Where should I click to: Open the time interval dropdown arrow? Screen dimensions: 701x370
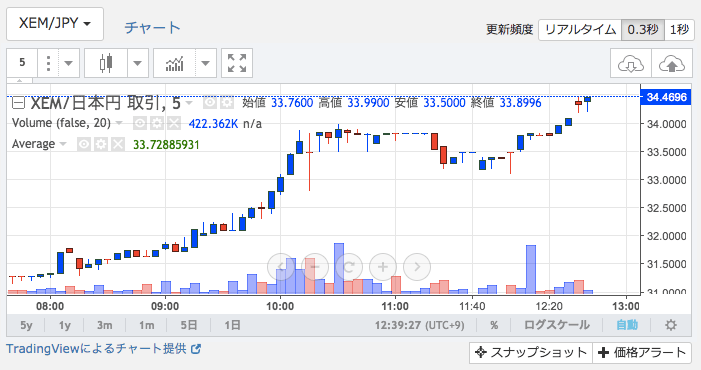[x=69, y=63]
